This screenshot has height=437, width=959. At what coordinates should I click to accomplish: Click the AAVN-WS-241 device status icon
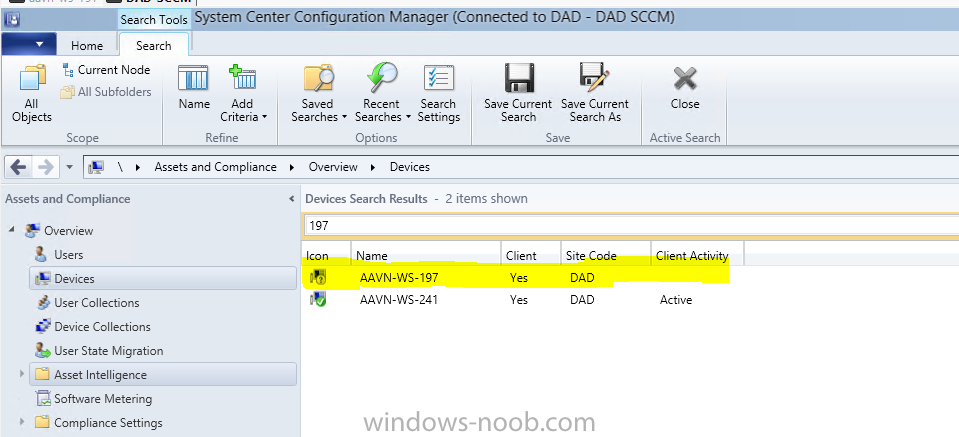coord(318,299)
